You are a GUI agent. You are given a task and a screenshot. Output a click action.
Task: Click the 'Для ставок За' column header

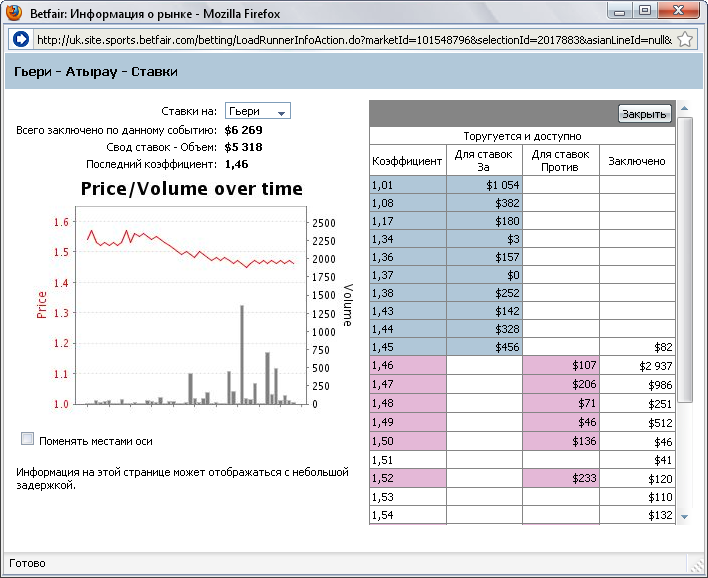point(484,161)
